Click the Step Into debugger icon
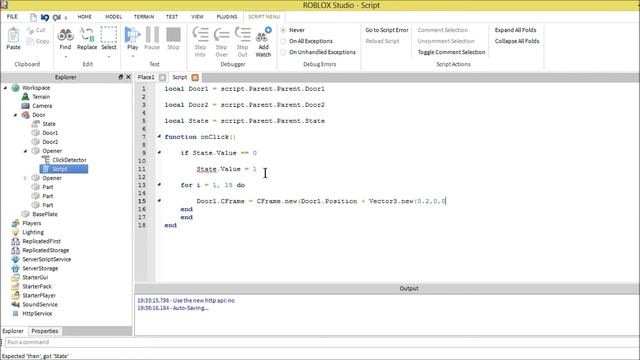This screenshot has width=640, height=360. pyautogui.click(x=200, y=35)
